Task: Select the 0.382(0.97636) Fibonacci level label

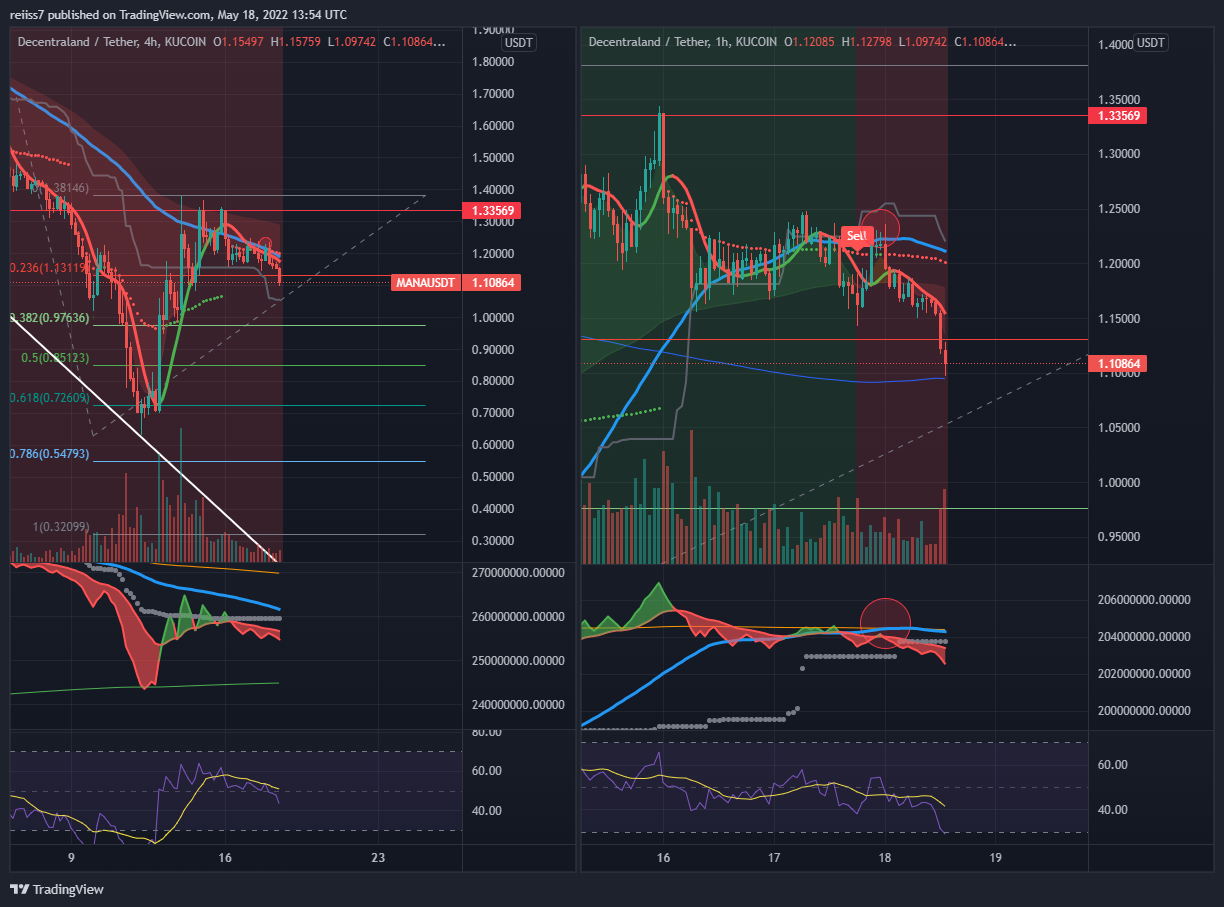Action: click(50, 317)
